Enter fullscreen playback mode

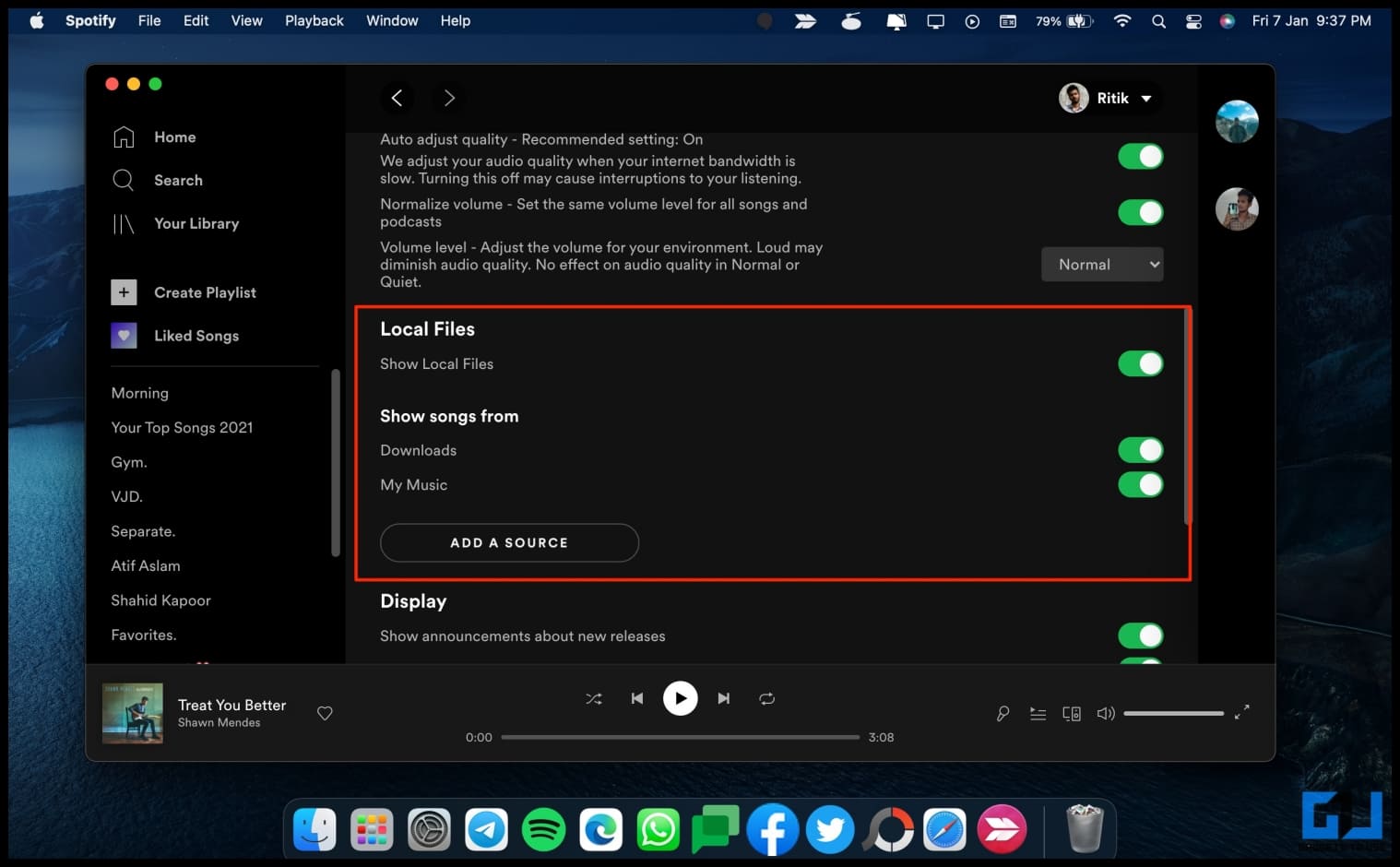[x=1241, y=713]
